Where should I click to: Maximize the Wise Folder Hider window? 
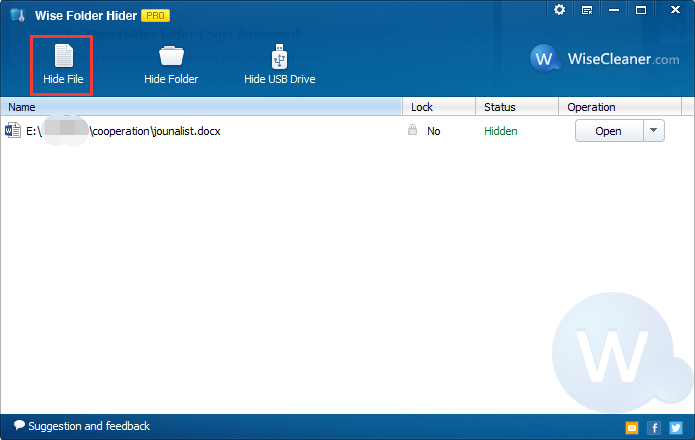(641, 10)
